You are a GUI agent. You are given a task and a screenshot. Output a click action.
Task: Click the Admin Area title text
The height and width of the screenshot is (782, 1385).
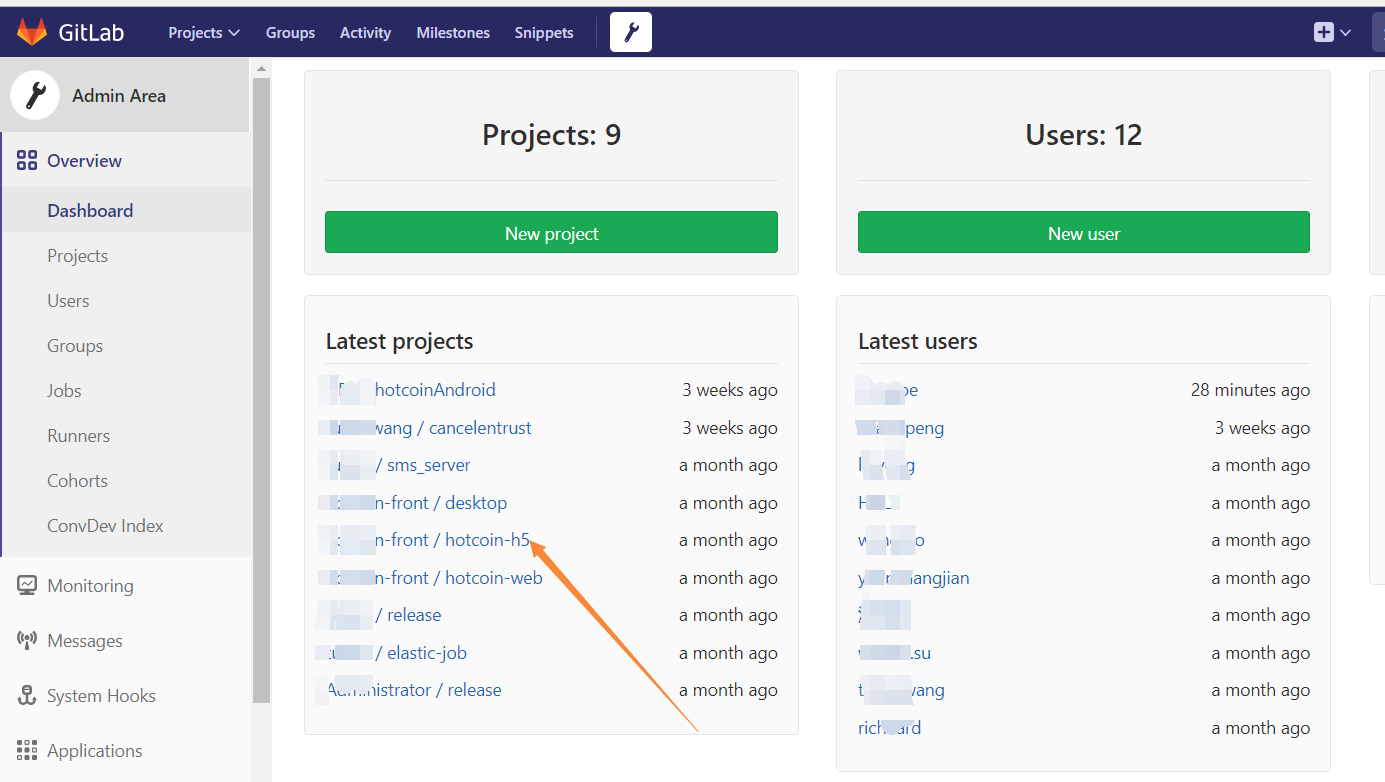[x=119, y=96]
